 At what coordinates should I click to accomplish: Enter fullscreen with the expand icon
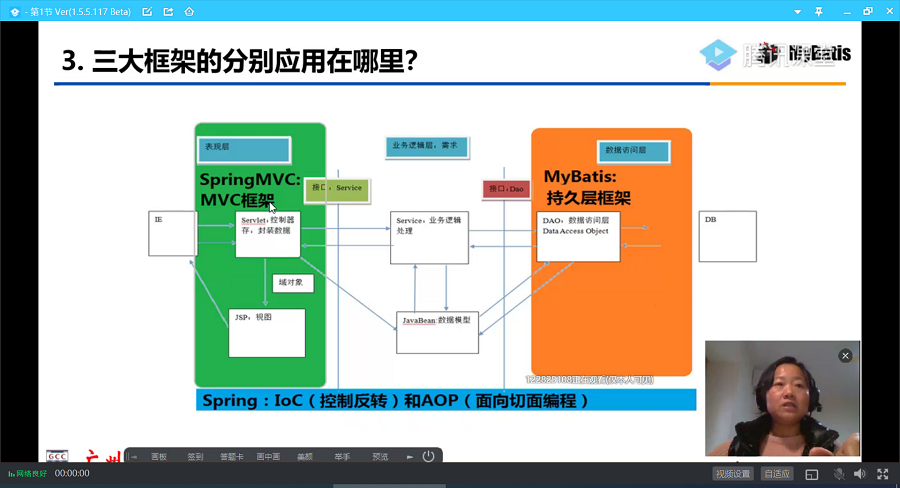coord(883,474)
